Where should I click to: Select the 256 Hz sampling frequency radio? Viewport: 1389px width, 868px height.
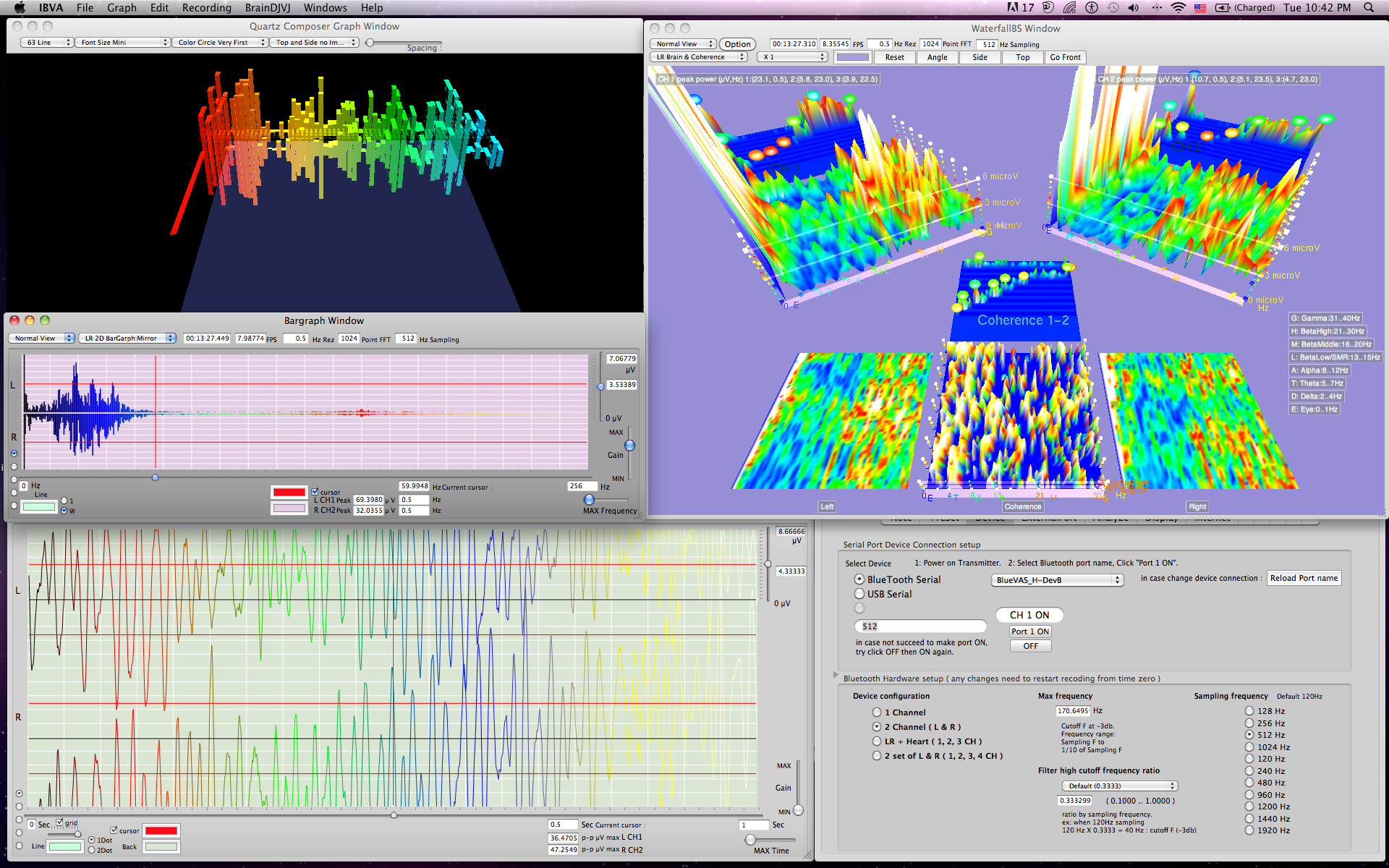coord(1249,723)
